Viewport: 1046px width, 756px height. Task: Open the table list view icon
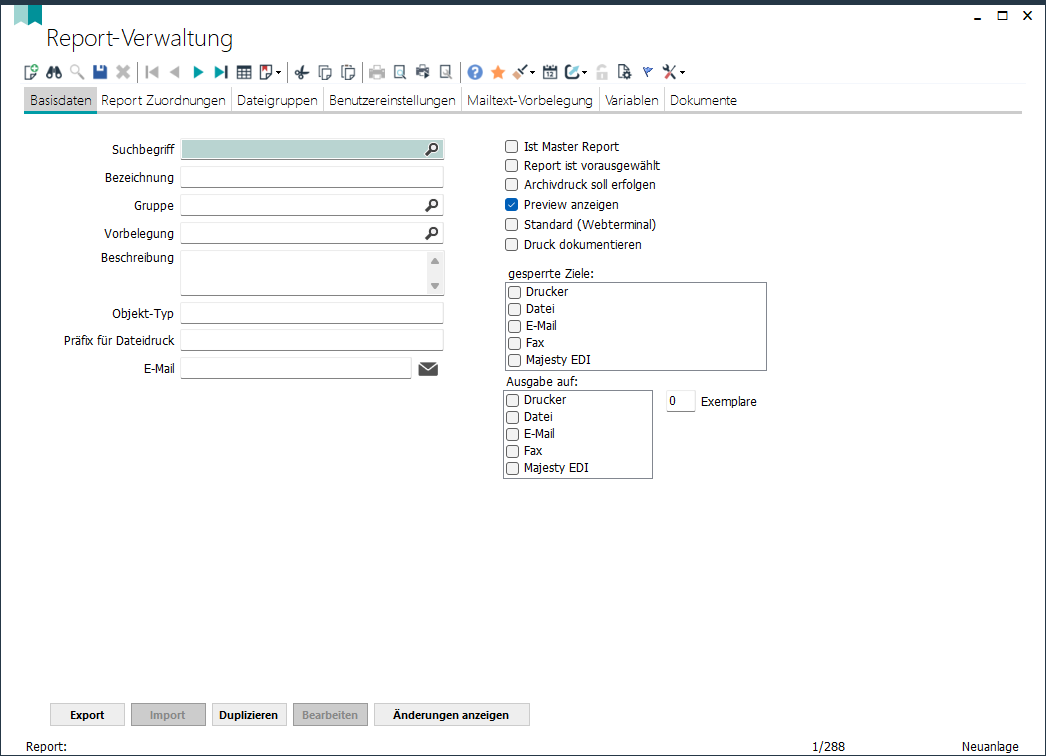(244, 72)
